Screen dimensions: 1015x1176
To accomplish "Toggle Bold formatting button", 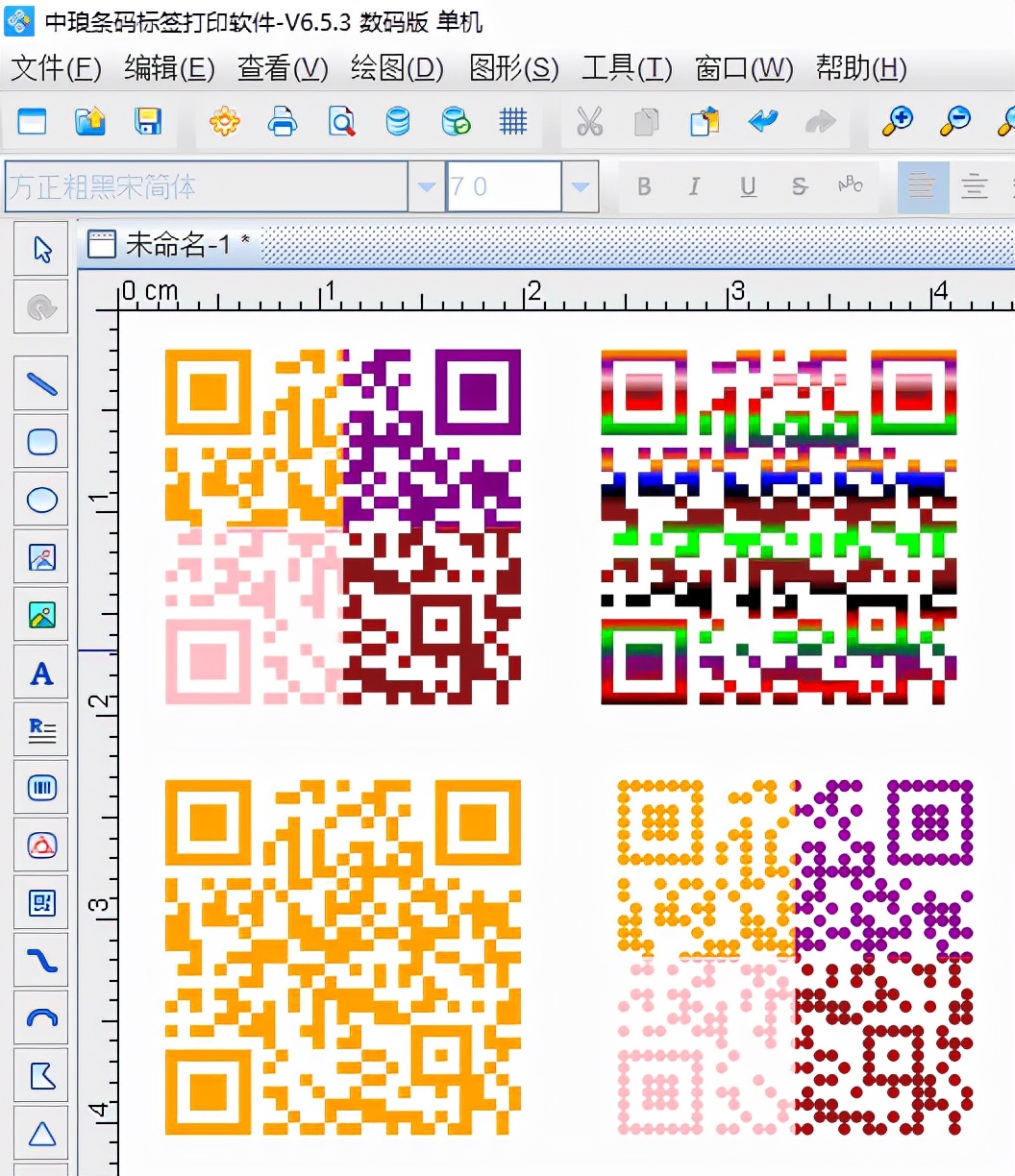I will coord(644,186).
